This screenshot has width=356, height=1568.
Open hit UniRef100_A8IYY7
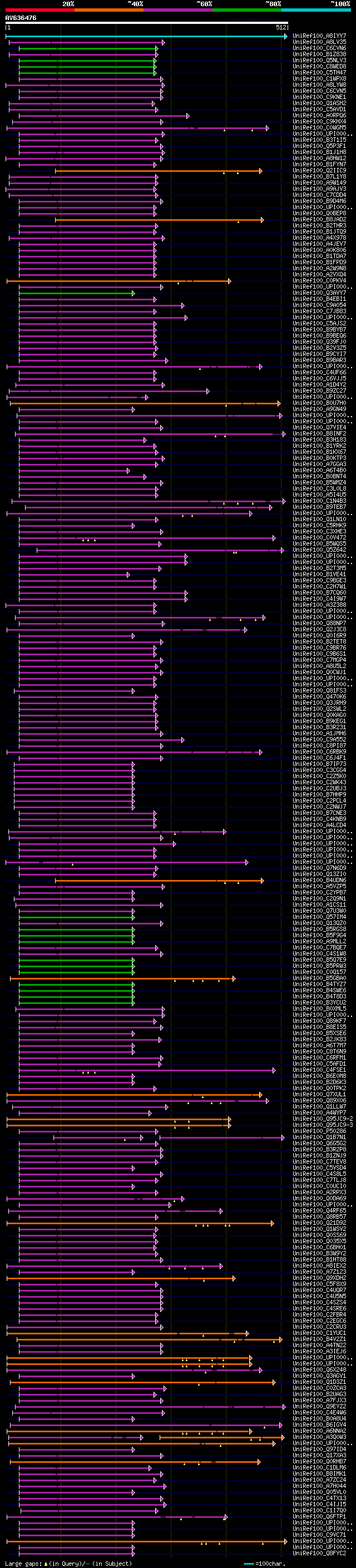[319, 36]
